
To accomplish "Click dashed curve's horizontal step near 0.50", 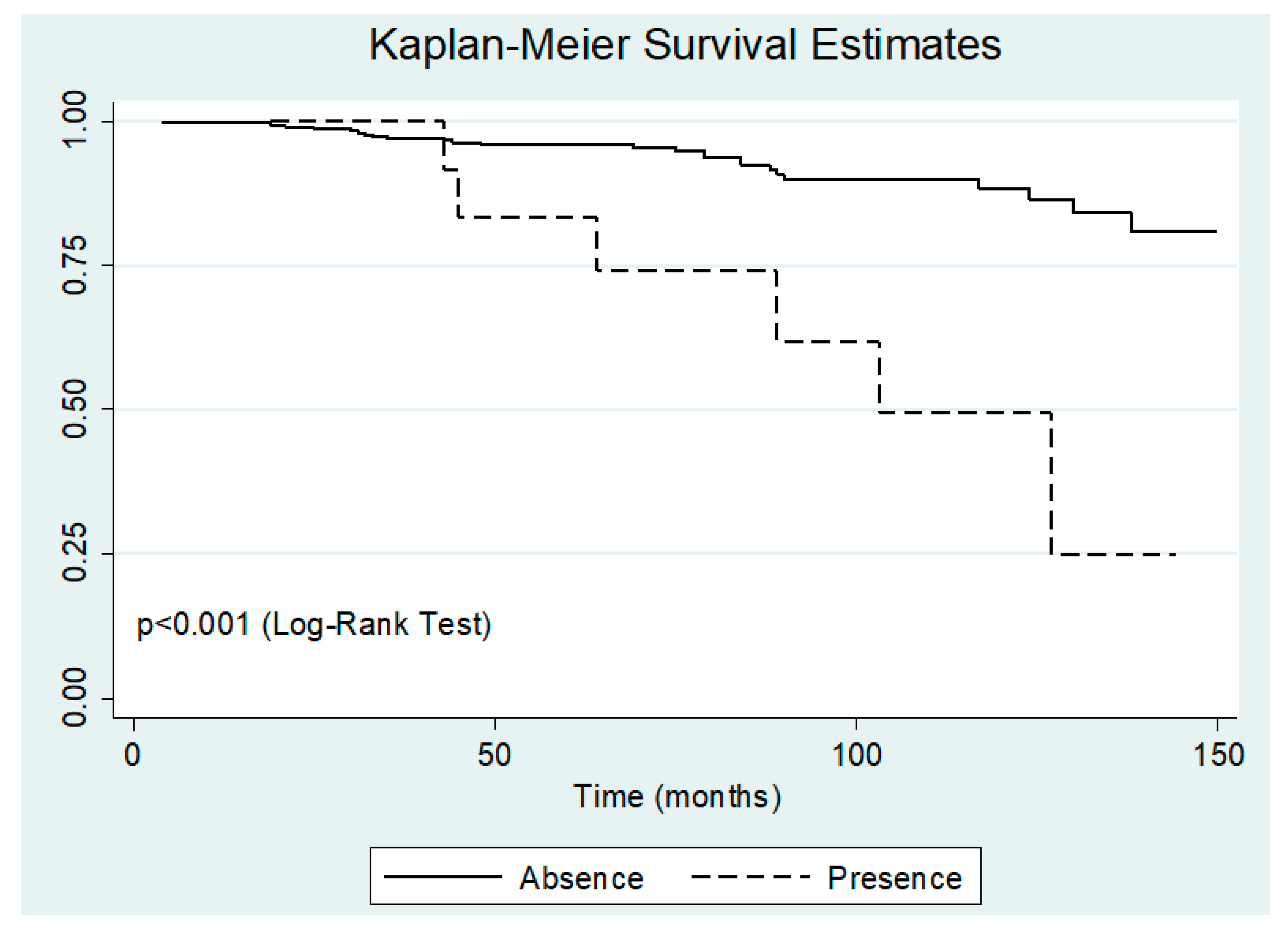I will [965, 413].
